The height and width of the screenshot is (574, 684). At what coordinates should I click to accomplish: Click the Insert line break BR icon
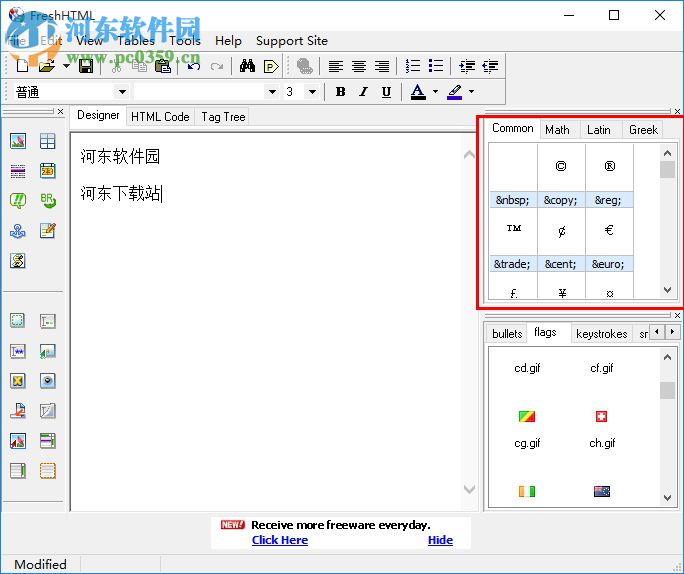tap(48, 201)
